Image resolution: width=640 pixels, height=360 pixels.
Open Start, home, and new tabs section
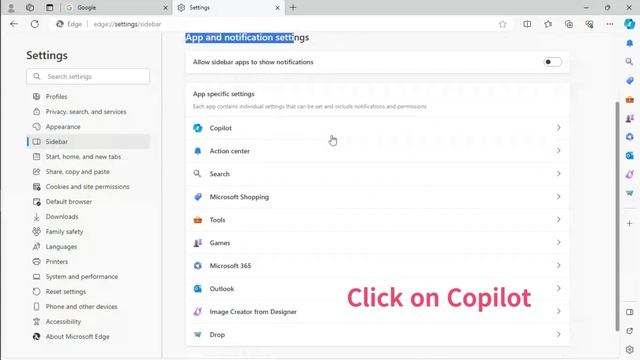coord(88,157)
